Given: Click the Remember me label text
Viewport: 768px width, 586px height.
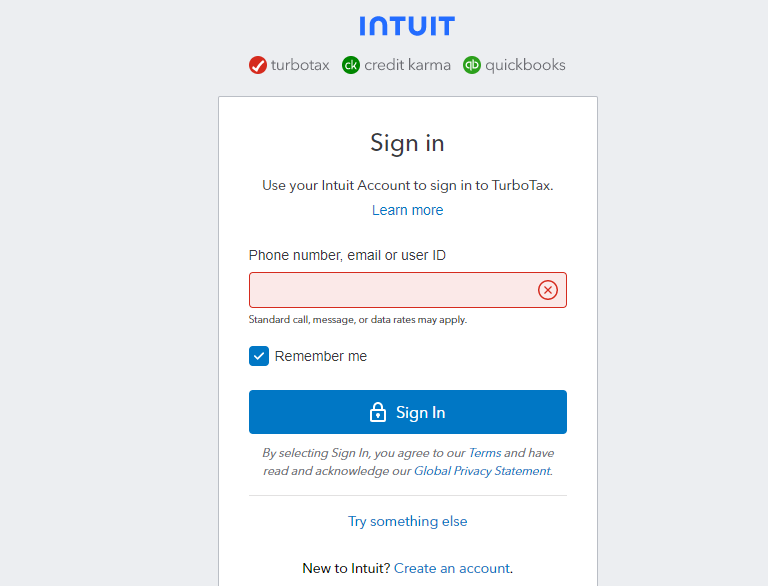Looking at the screenshot, I should pyautogui.click(x=321, y=356).
